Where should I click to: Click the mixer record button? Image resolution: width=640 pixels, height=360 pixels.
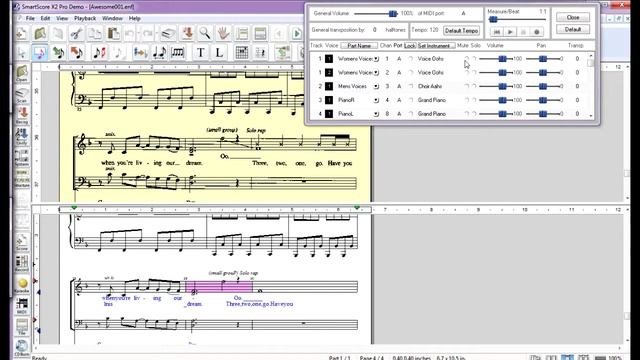[x=537, y=31]
